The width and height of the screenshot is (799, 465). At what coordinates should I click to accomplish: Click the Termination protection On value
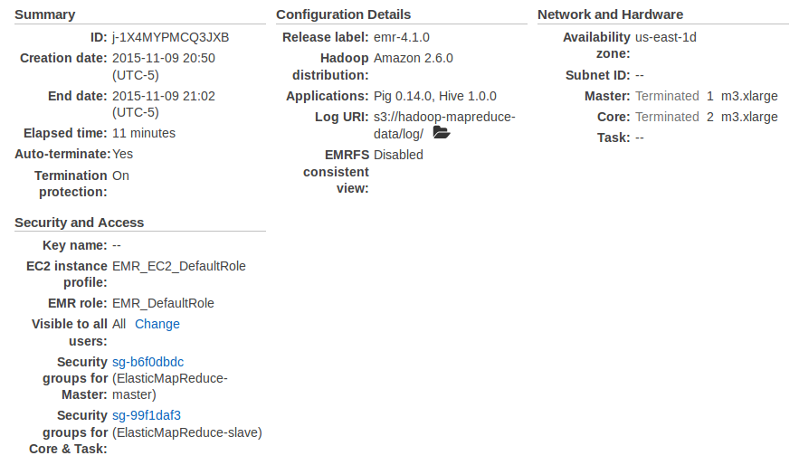click(121, 175)
